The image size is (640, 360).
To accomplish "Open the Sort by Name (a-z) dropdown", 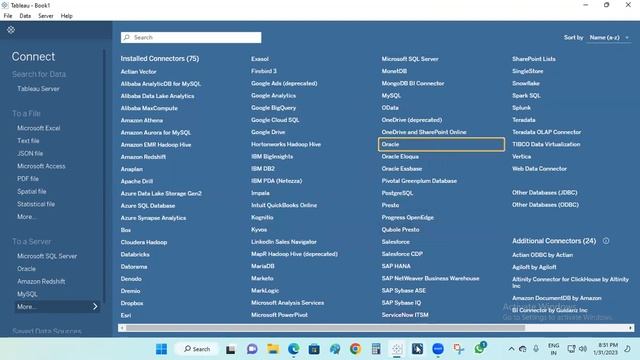I will click(609, 37).
